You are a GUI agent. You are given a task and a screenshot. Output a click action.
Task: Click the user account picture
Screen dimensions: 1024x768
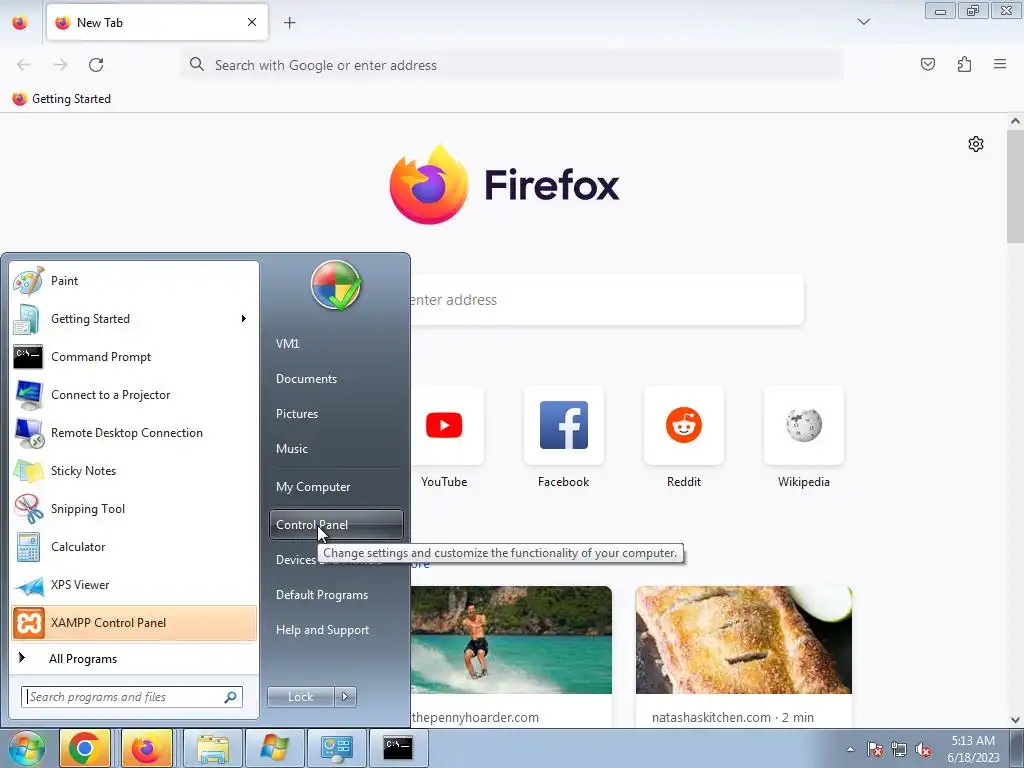336,285
